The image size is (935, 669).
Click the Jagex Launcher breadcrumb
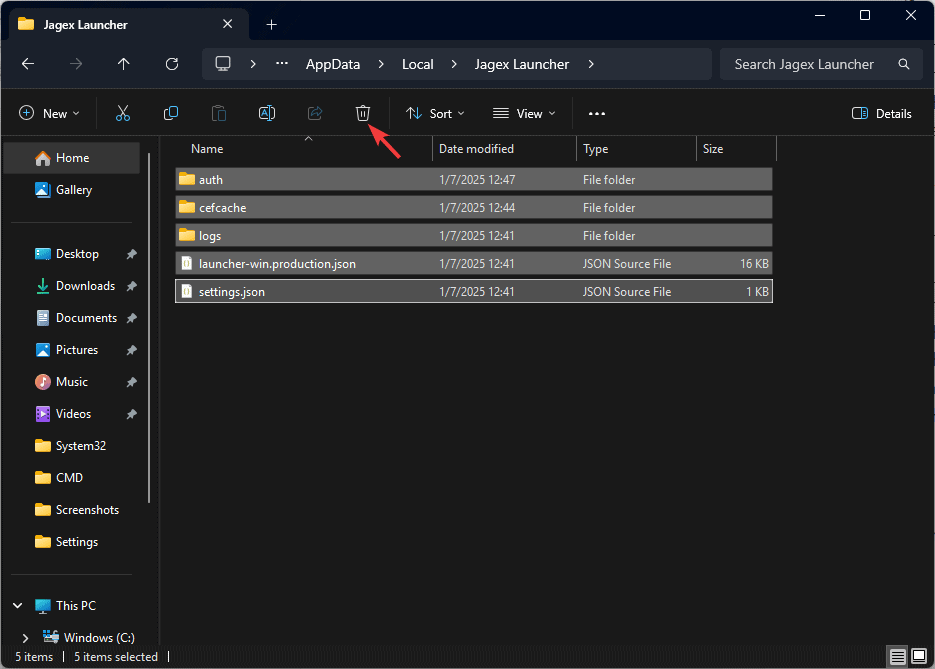(522, 64)
